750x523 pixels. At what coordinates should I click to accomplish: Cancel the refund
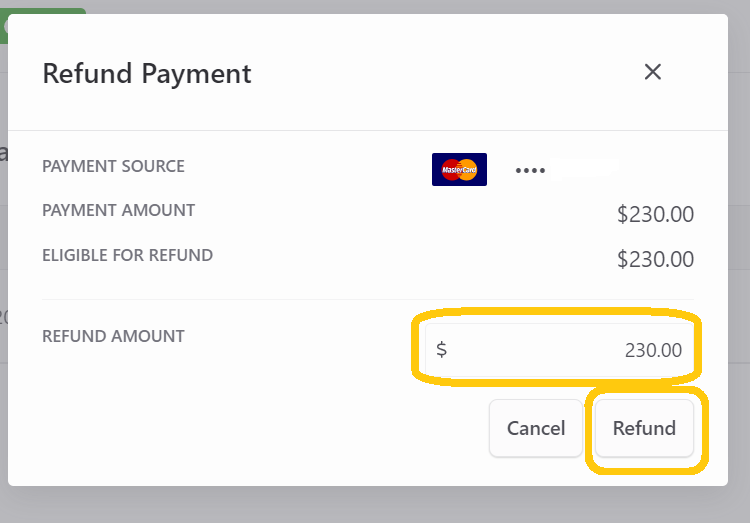tap(536, 428)
